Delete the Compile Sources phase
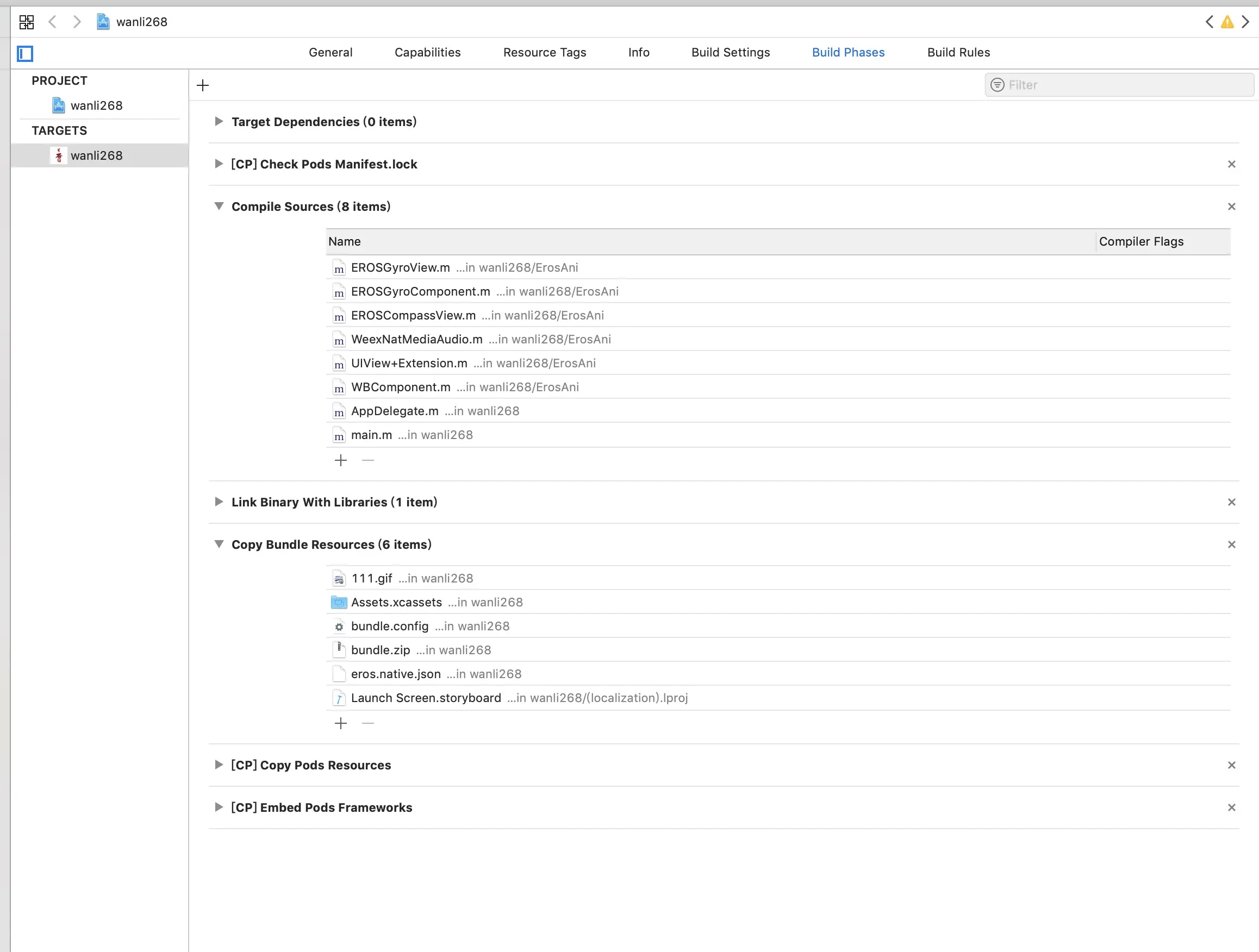The image size is (1259, 952). coord(1231,206)
